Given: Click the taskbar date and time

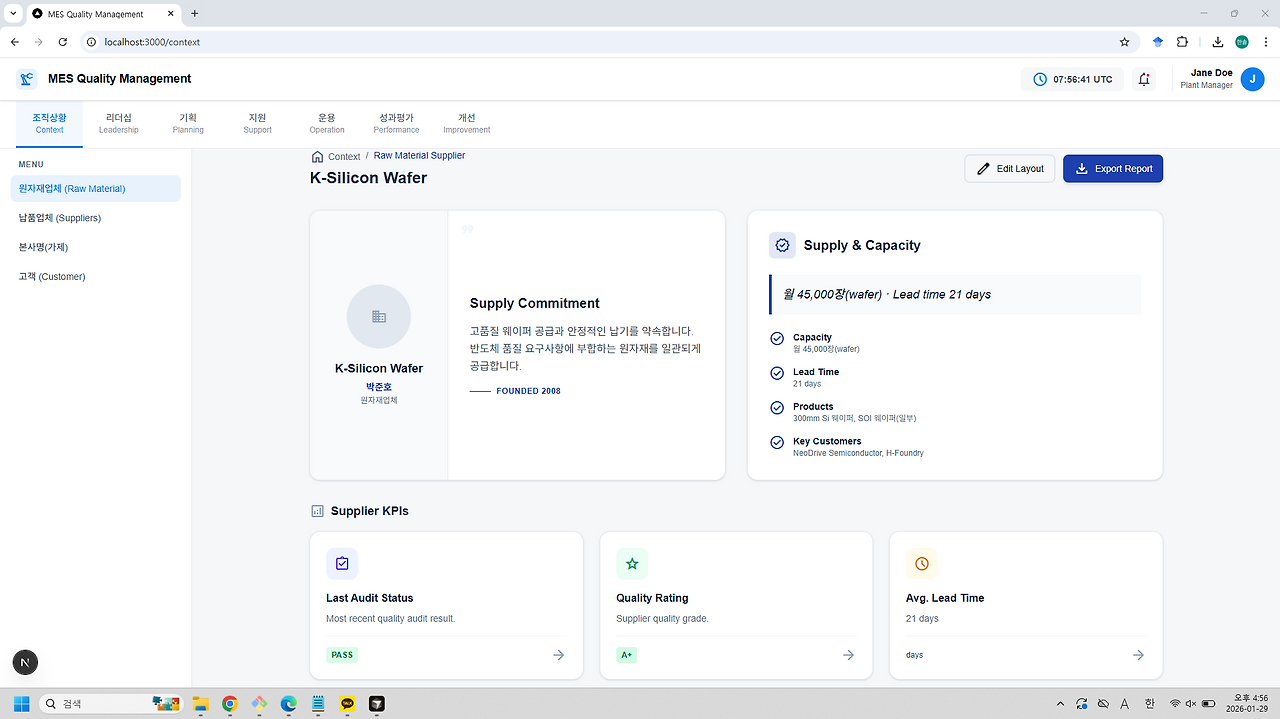Looking at the screenshot, I should tap(1247, 703).
